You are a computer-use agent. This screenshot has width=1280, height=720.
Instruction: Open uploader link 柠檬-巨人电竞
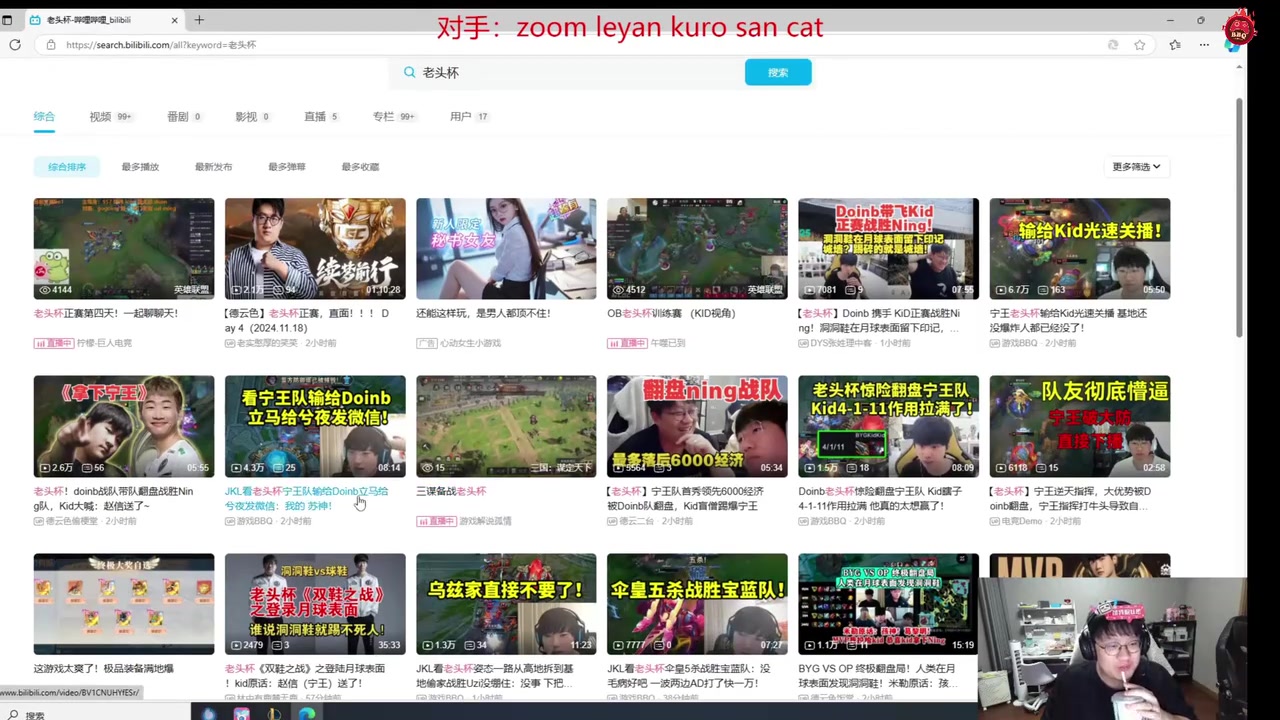[x=104, y=343]
